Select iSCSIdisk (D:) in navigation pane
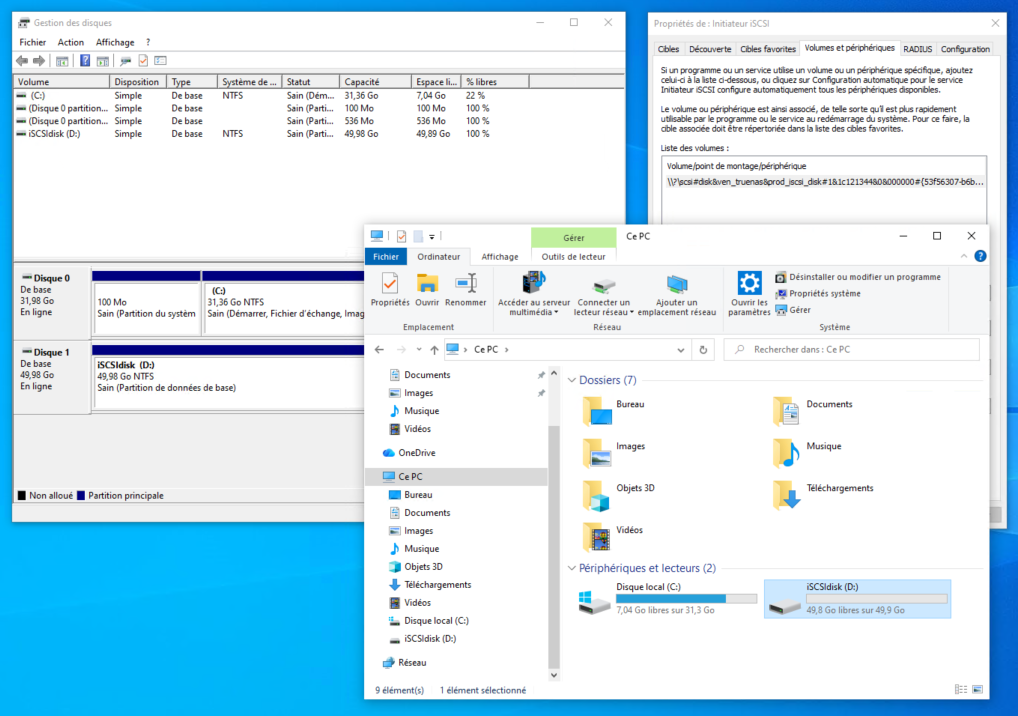The height and width of the screenshot is (716, 1018). (430, 639)
